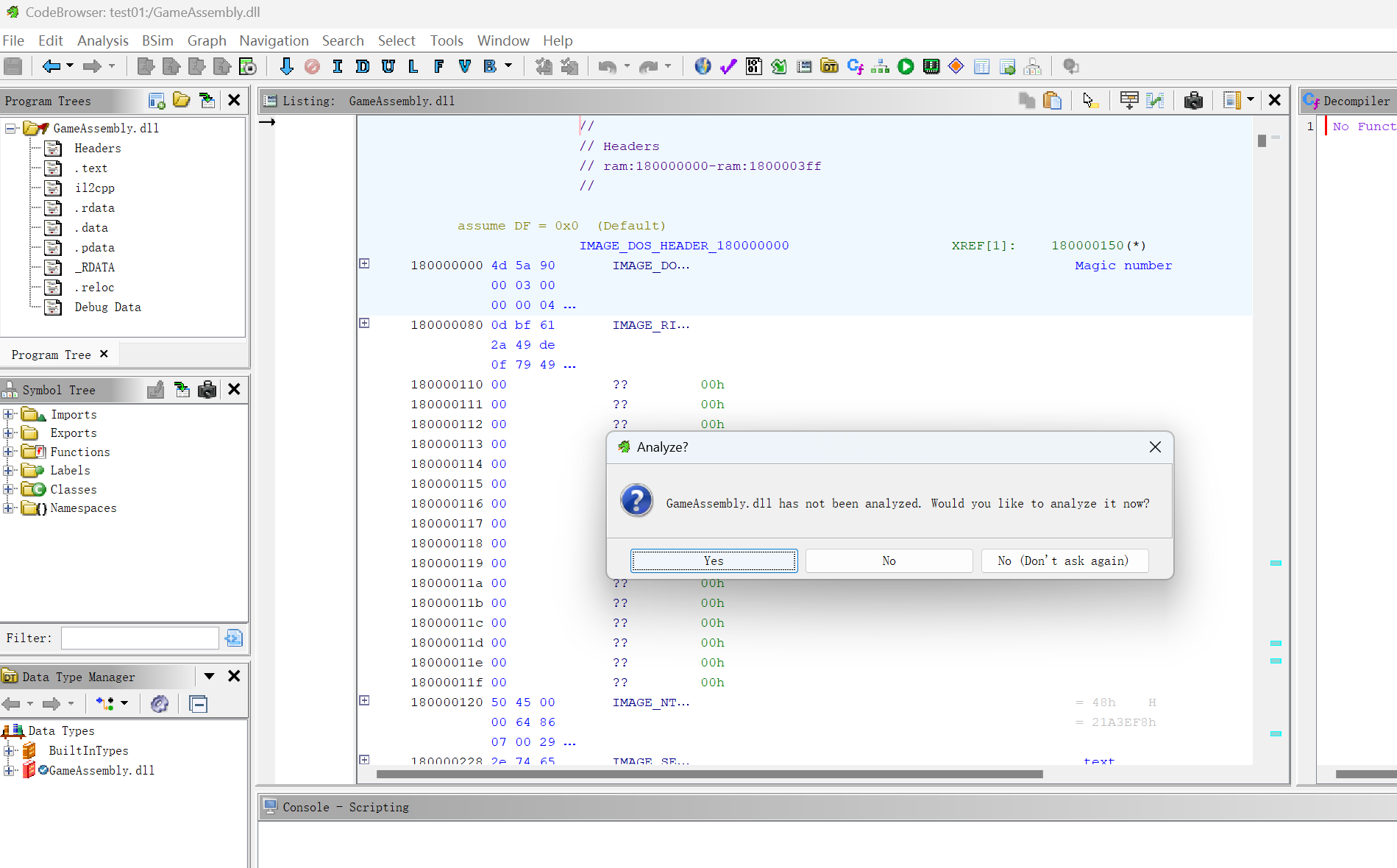Screen dimensions: 1397x868
Task: Close the Program Trees panel
Action: [234, 100]
